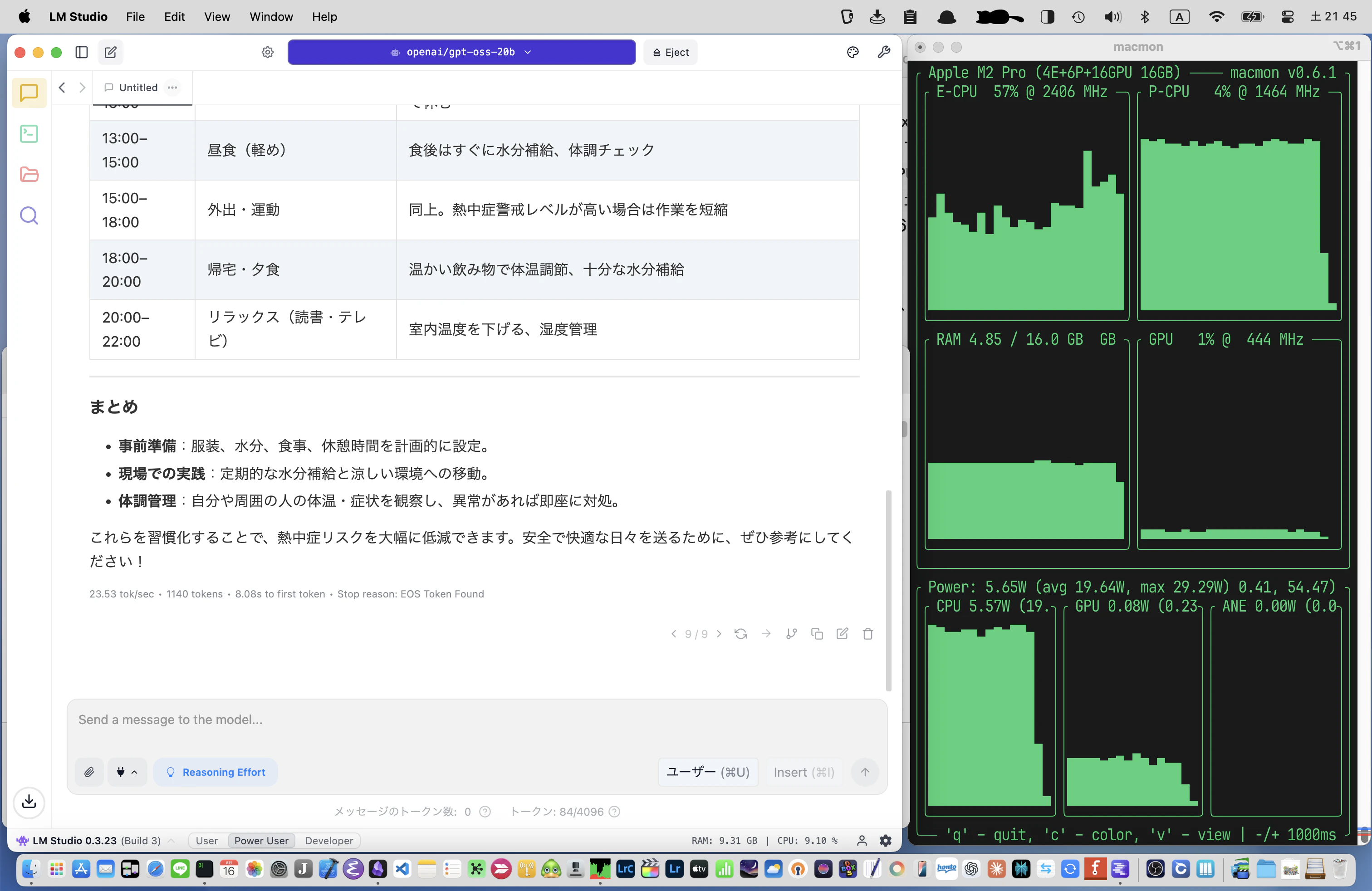This screenshot has width=1372, height=891.
Task: Switch to Developer mode
Action: 328,841
